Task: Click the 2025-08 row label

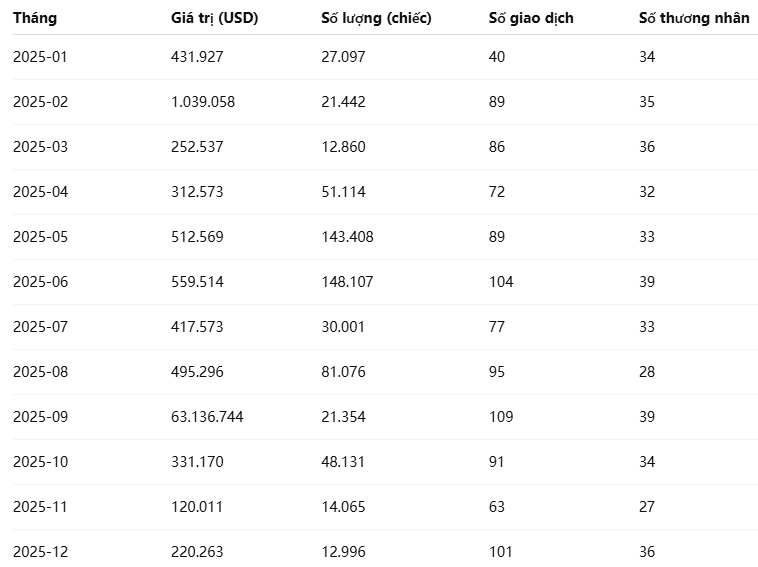Action: [x=40, y=372]
